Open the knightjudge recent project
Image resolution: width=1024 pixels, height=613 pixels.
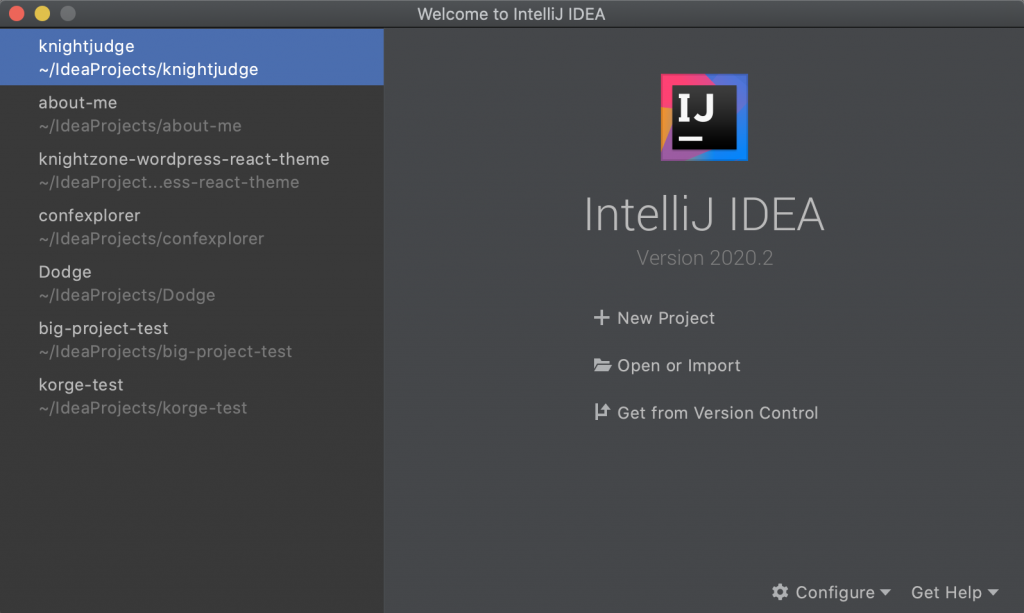coord(191,57)
